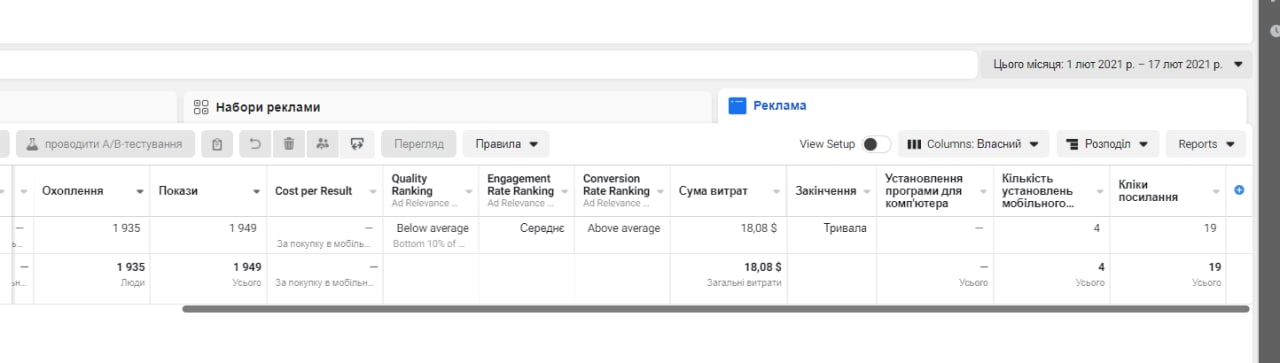Click the horizontal table scrollbar
The width and height of the screenshot is (1280, 363).
pyautogui.click(x=715, y=309)
